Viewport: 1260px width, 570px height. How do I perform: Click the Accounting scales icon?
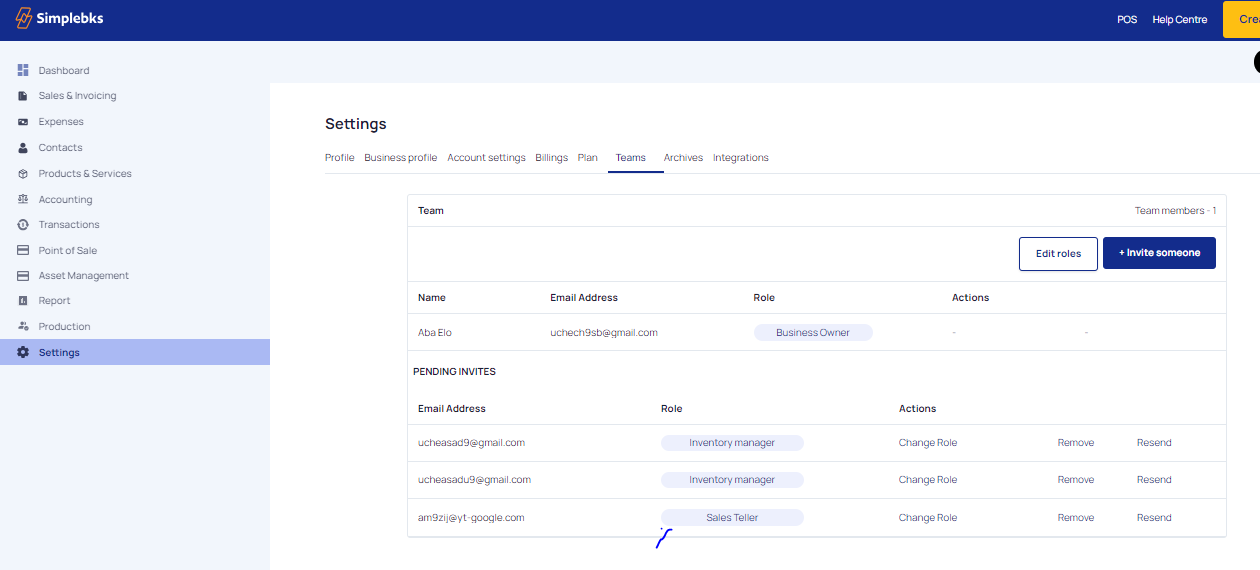pyautogui.click(x=23, y=200)
